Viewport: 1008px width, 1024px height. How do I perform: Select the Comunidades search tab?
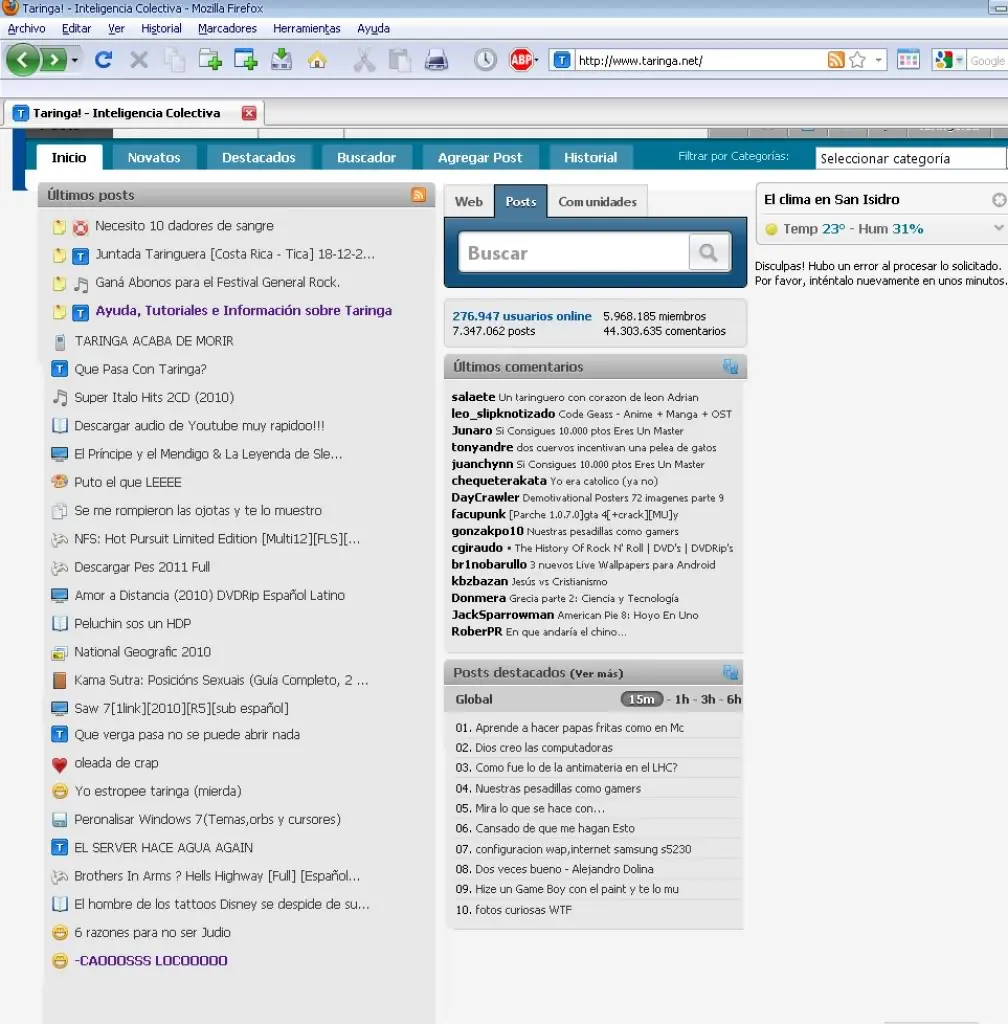pyautogui.click(x=597, y=202)
